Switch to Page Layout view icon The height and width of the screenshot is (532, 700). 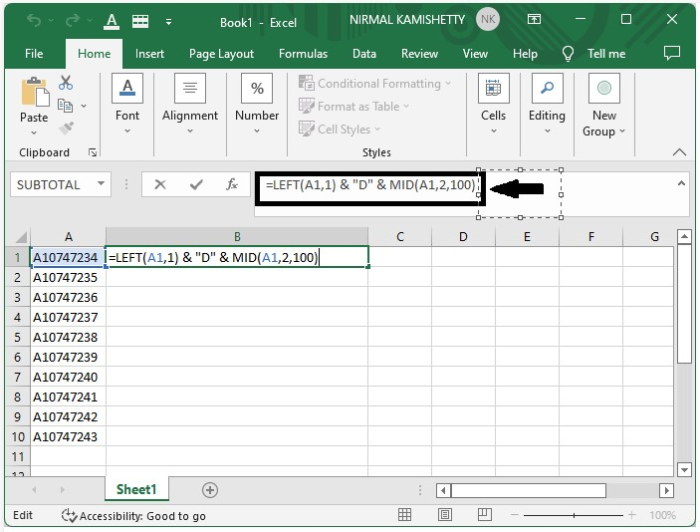tap(445, 515)
